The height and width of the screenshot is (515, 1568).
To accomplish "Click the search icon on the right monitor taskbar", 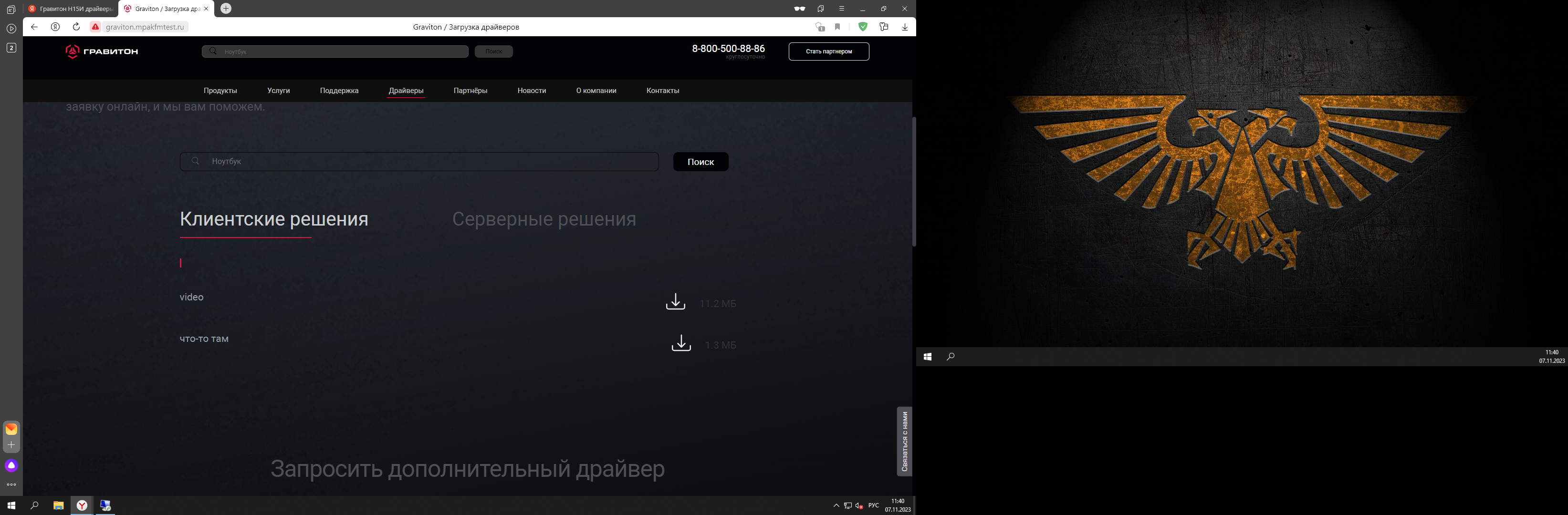I will pyautogui.click(x=950, y=357).
